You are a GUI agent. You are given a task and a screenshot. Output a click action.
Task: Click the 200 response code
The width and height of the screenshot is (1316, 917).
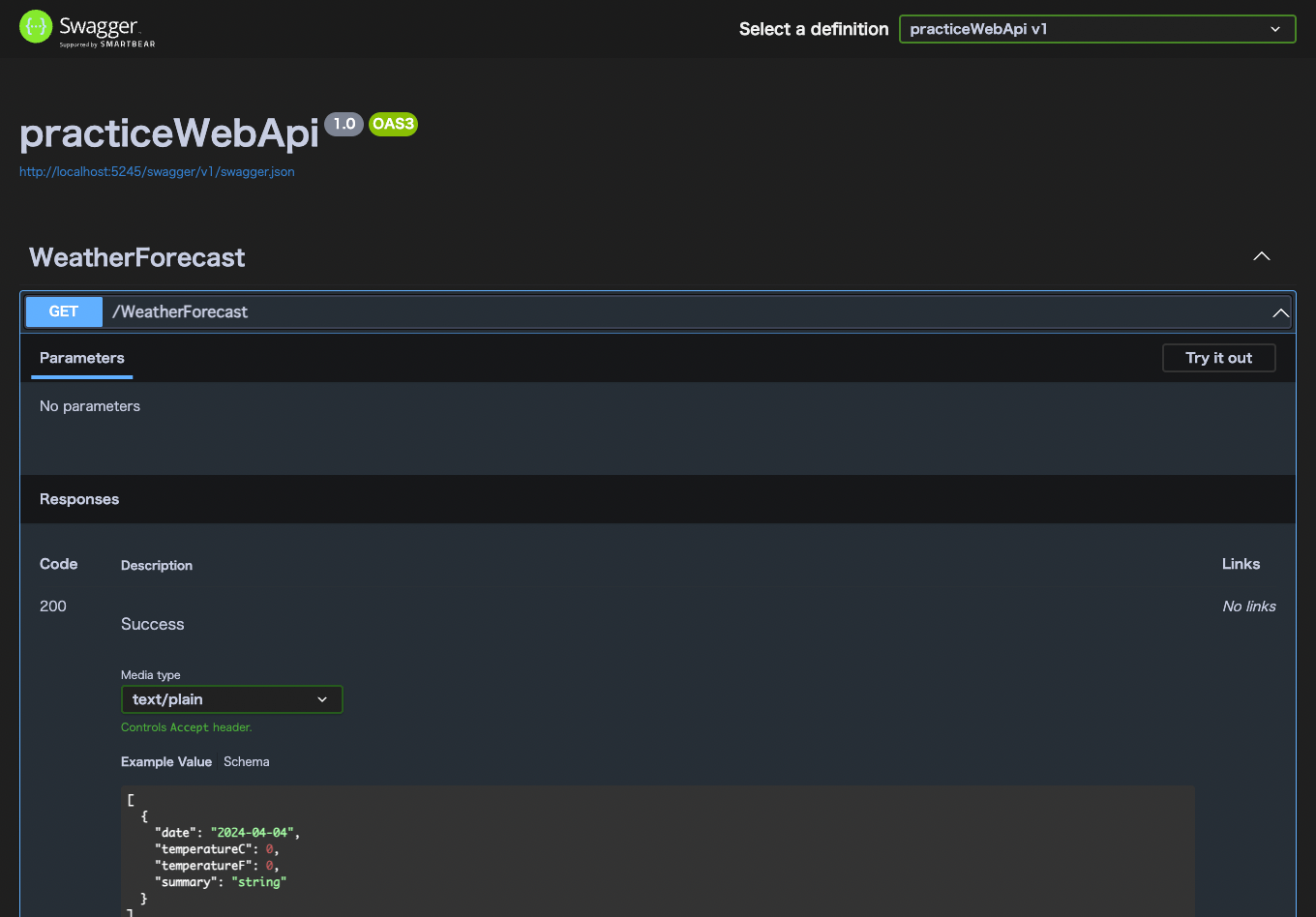(53, 606)
